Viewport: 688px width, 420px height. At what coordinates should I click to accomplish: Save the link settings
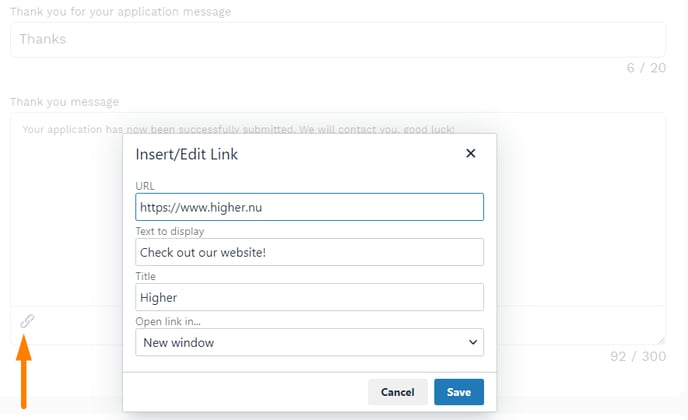[459, 392]
